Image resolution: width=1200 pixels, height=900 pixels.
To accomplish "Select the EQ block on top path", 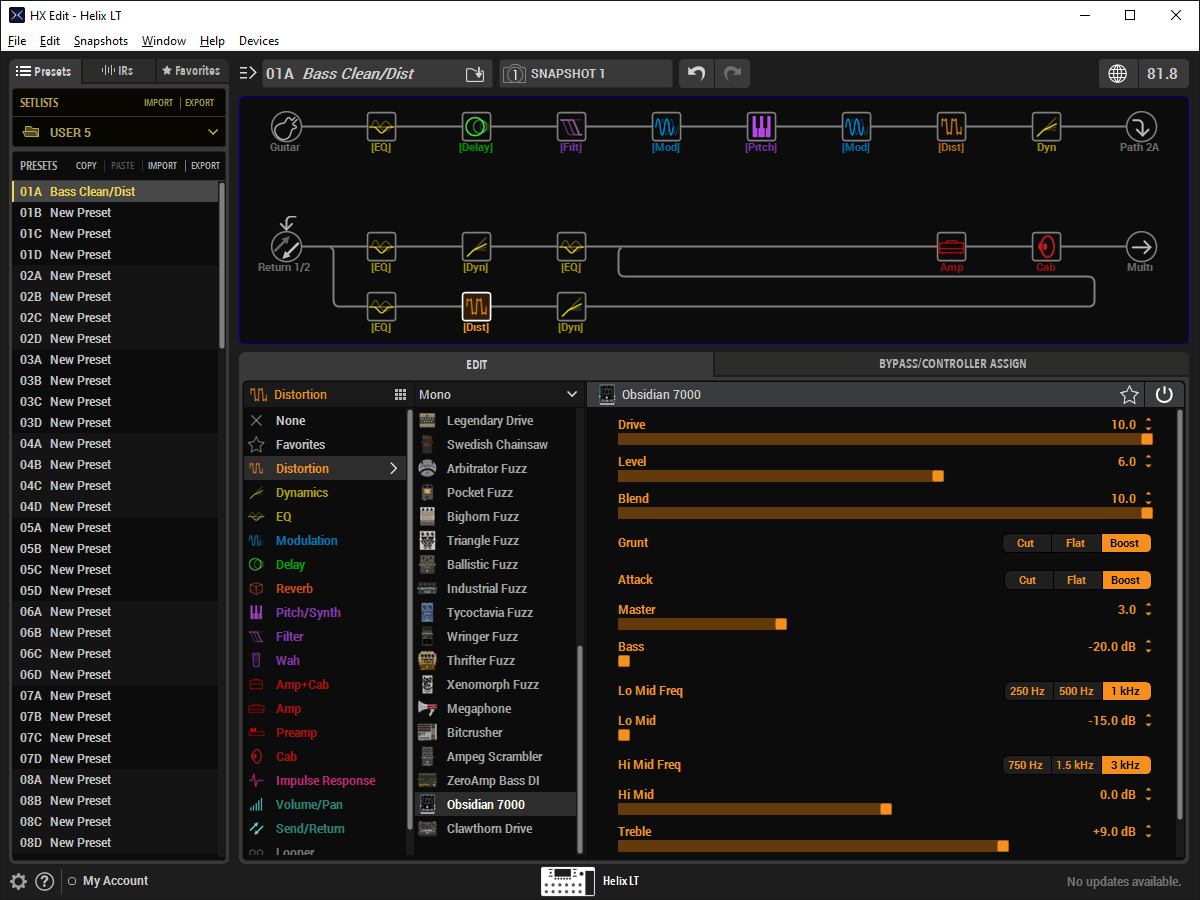I will (x=381, y=127).
